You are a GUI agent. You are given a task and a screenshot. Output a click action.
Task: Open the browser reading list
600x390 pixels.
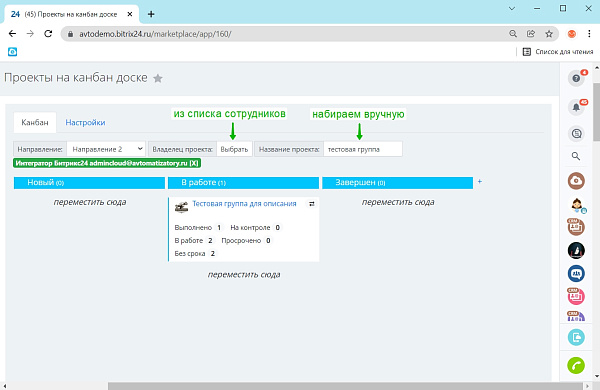pos(558,52)
